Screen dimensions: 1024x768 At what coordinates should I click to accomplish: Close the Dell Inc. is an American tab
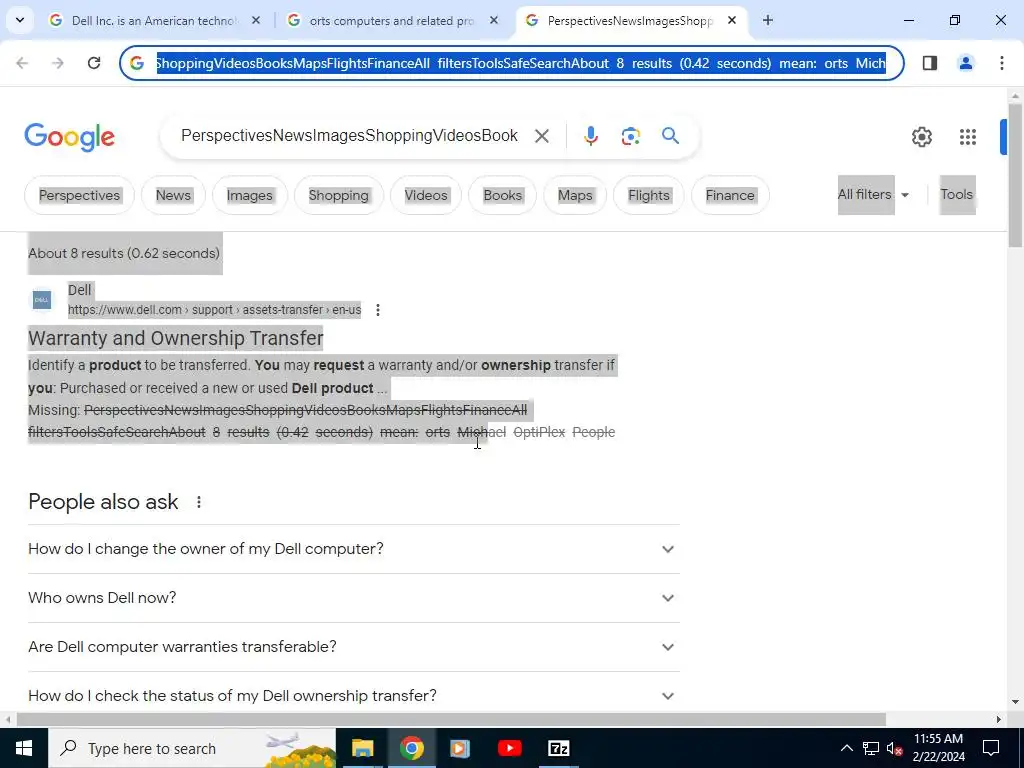256,20
